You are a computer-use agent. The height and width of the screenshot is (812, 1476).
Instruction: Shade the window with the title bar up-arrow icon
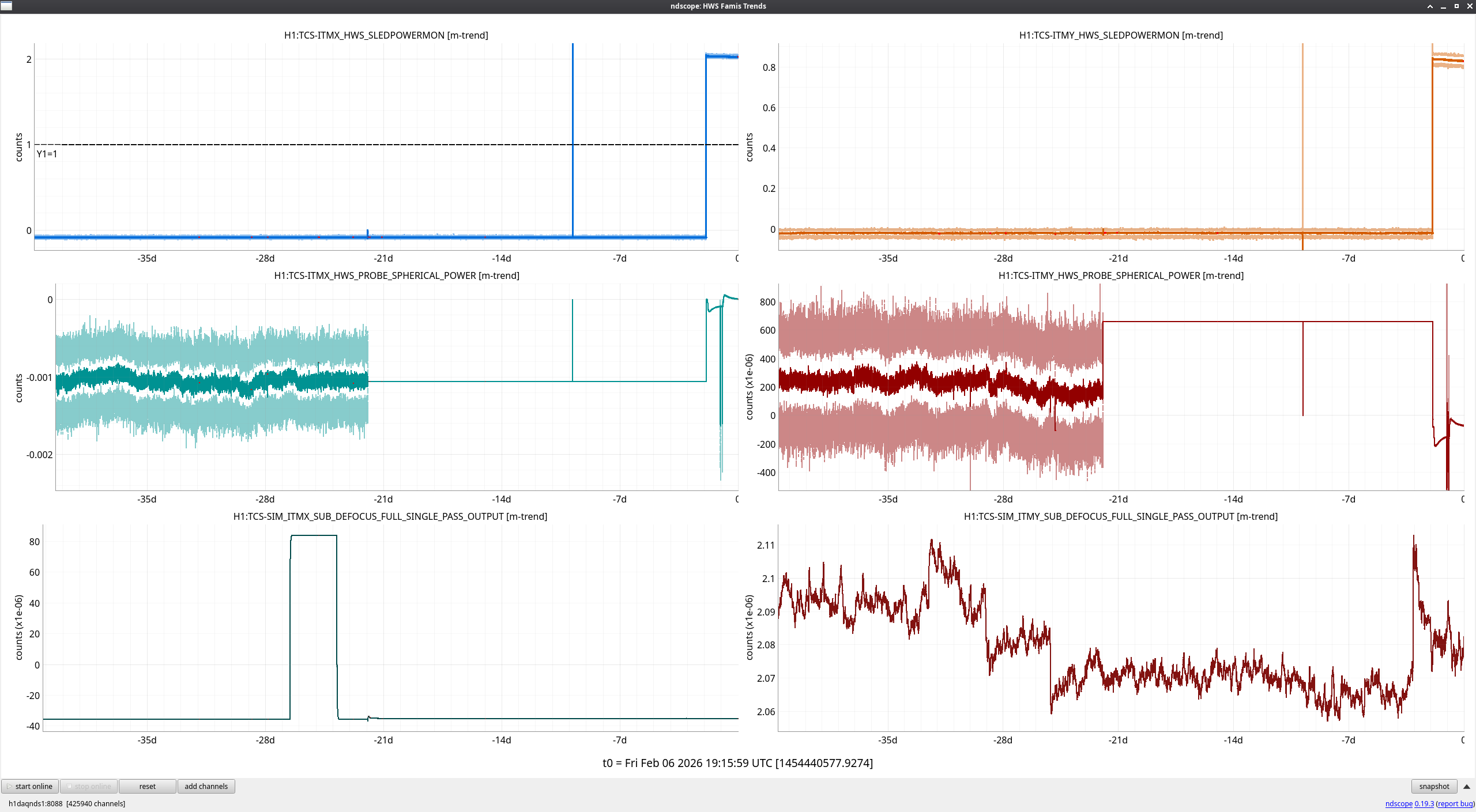tap(1430, 6)
